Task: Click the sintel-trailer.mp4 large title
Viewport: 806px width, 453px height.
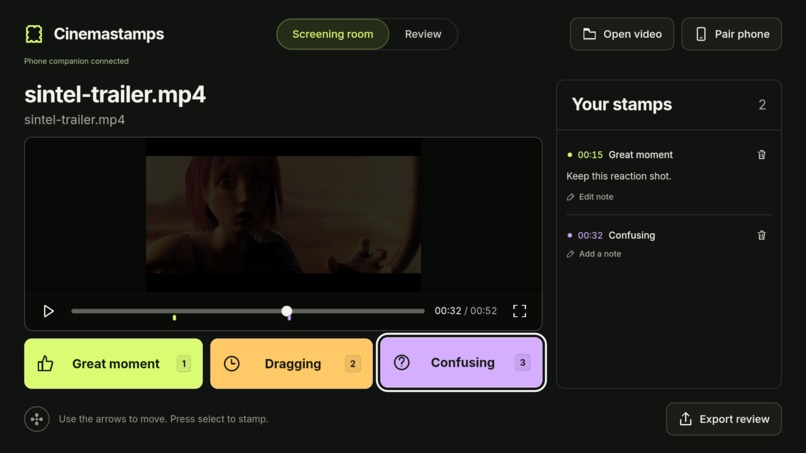Action: pyautogui.click(x=115, y=95)
